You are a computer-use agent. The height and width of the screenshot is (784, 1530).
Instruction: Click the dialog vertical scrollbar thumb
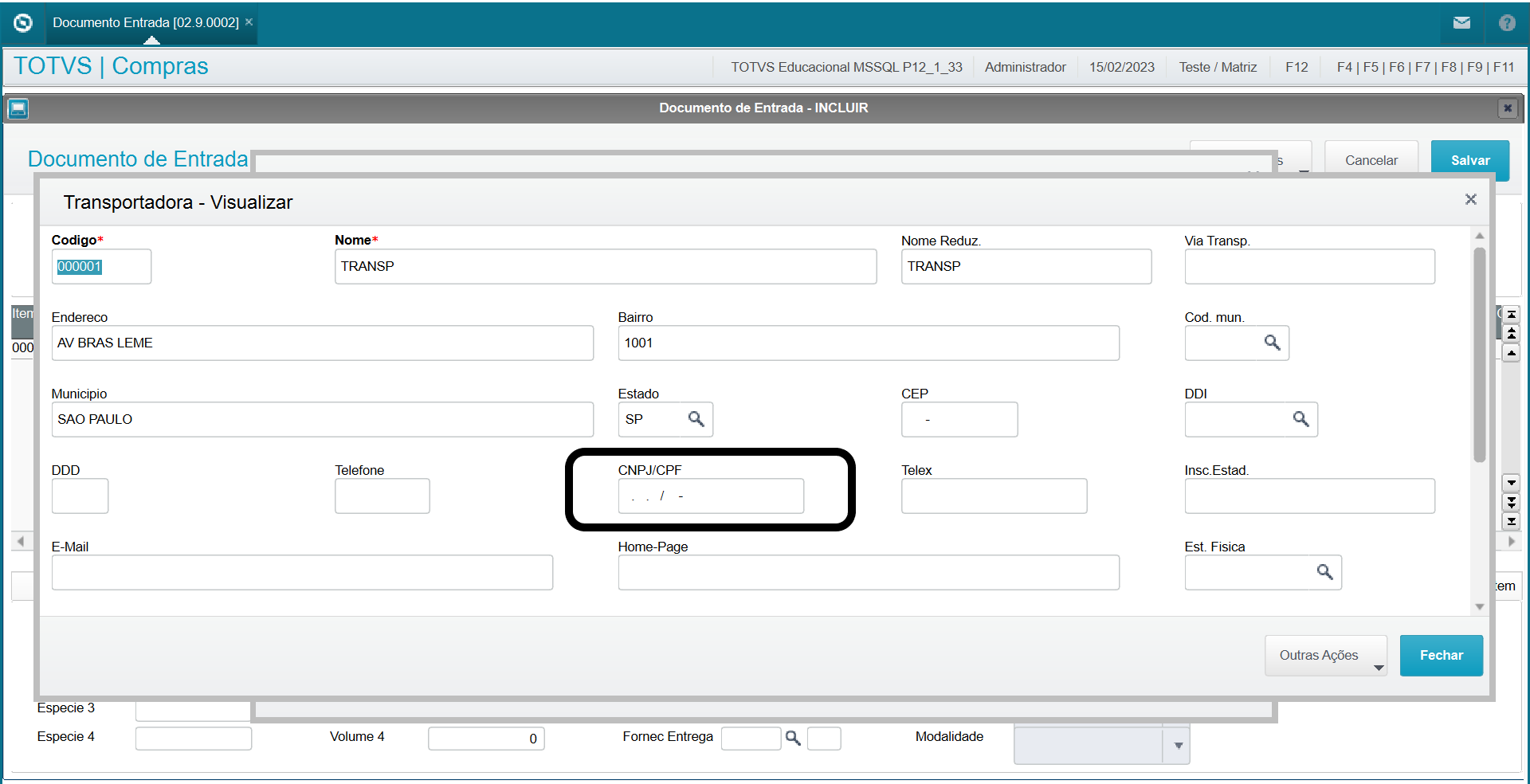coord(1480,355)
